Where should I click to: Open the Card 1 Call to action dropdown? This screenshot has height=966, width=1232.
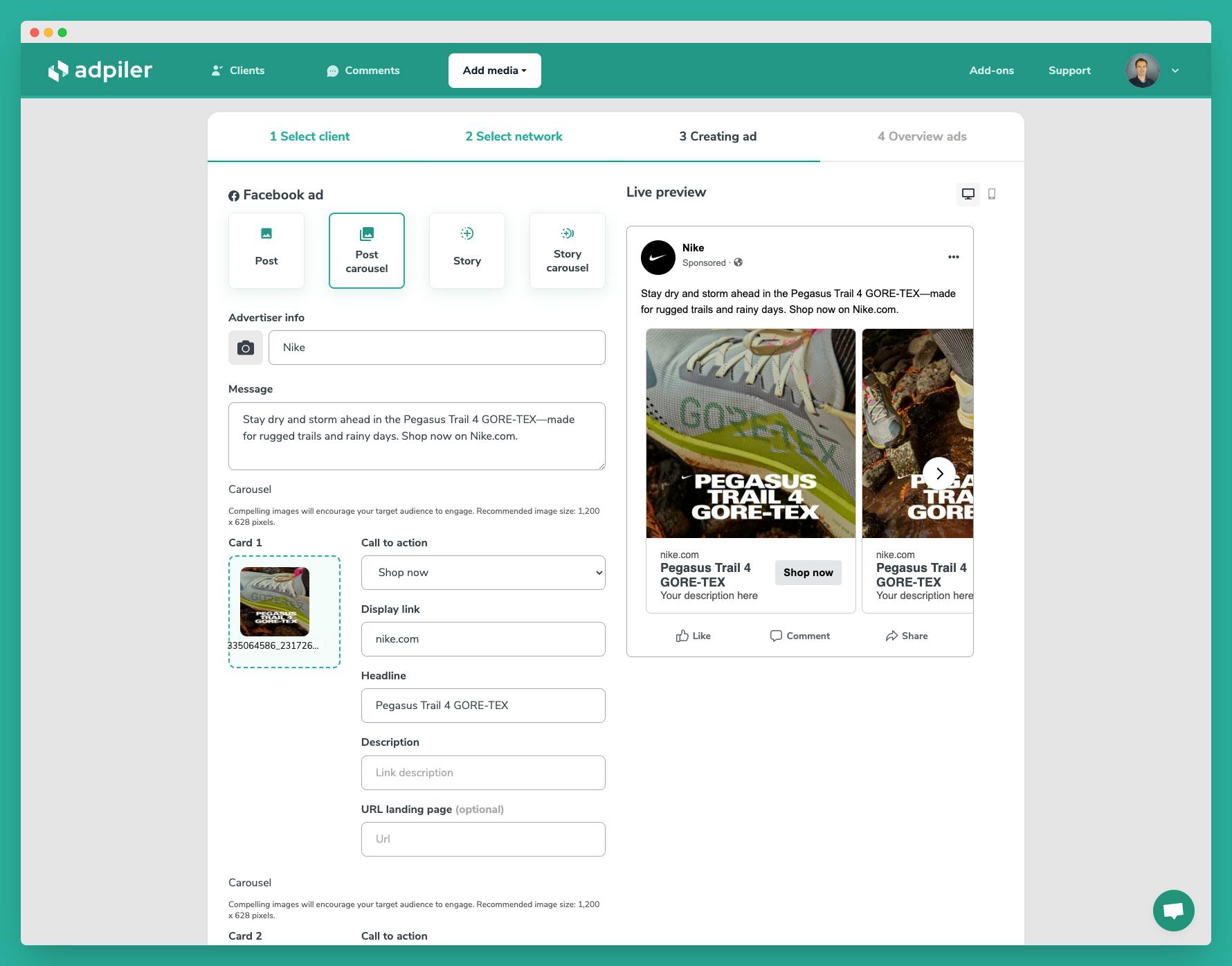pos(483,573)
